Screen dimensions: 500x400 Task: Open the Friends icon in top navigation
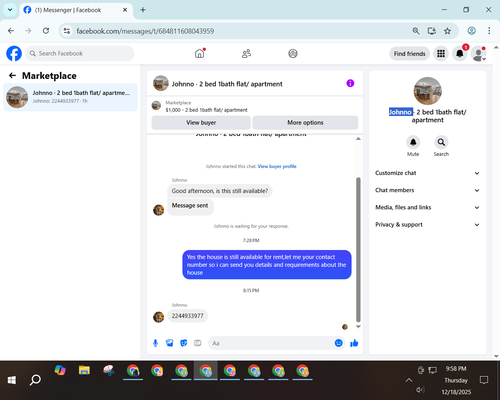point(246,53)
